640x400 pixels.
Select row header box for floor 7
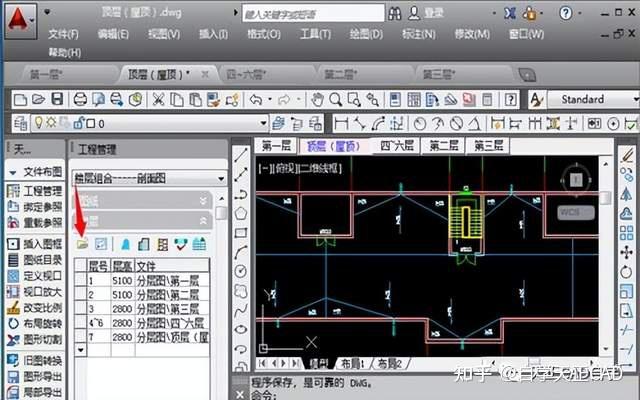(x=81, y=337)
